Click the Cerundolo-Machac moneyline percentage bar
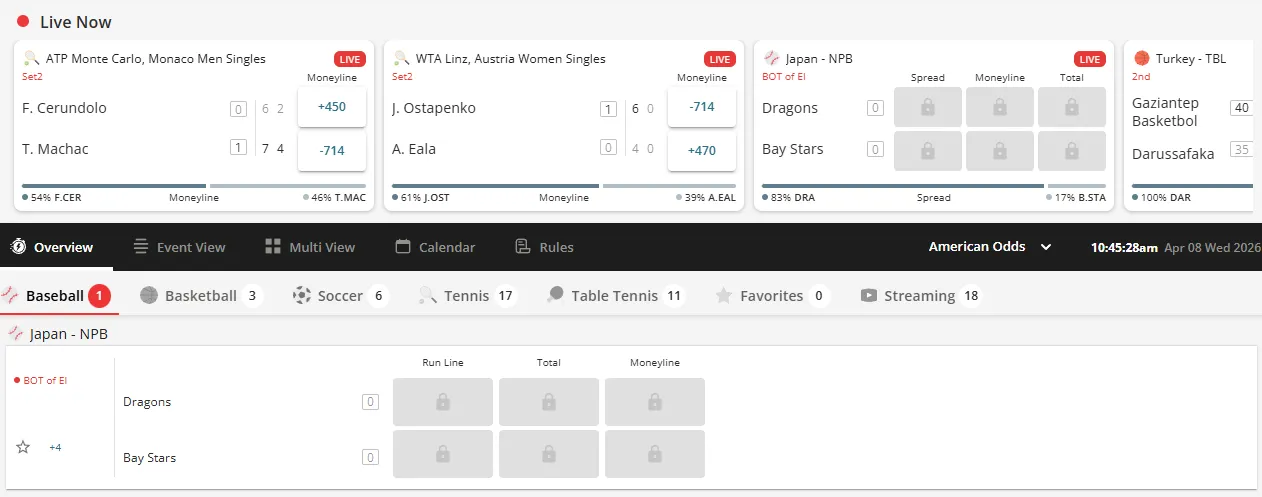This screenshot has height=497, width=1262. [194, 186]
